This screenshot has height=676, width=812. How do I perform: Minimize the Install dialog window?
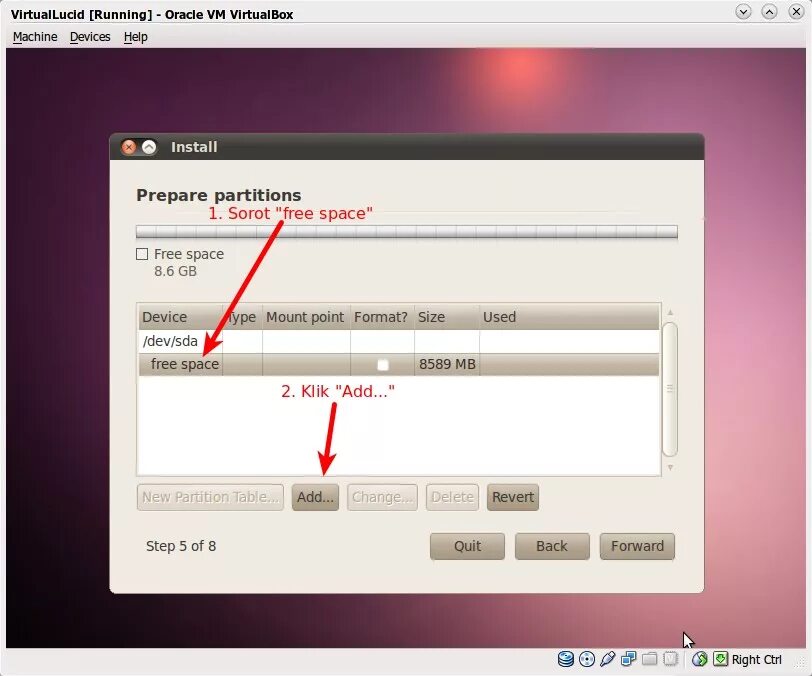[149, 147]
